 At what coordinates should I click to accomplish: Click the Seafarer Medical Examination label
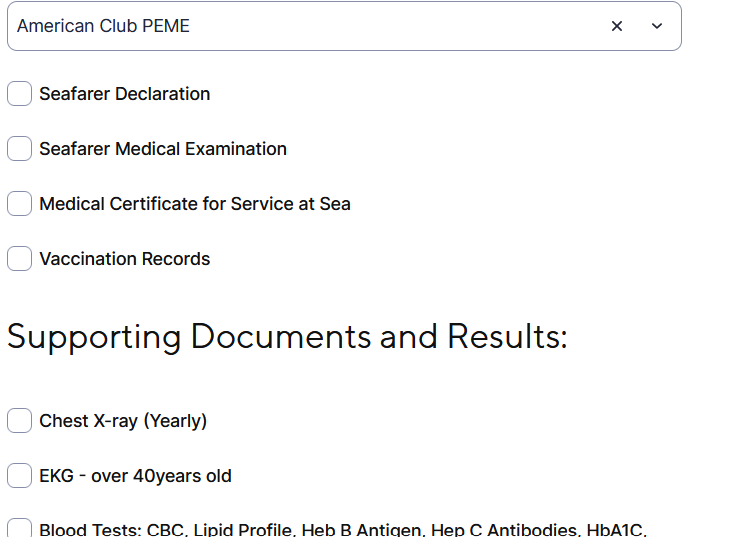[163, 149]
